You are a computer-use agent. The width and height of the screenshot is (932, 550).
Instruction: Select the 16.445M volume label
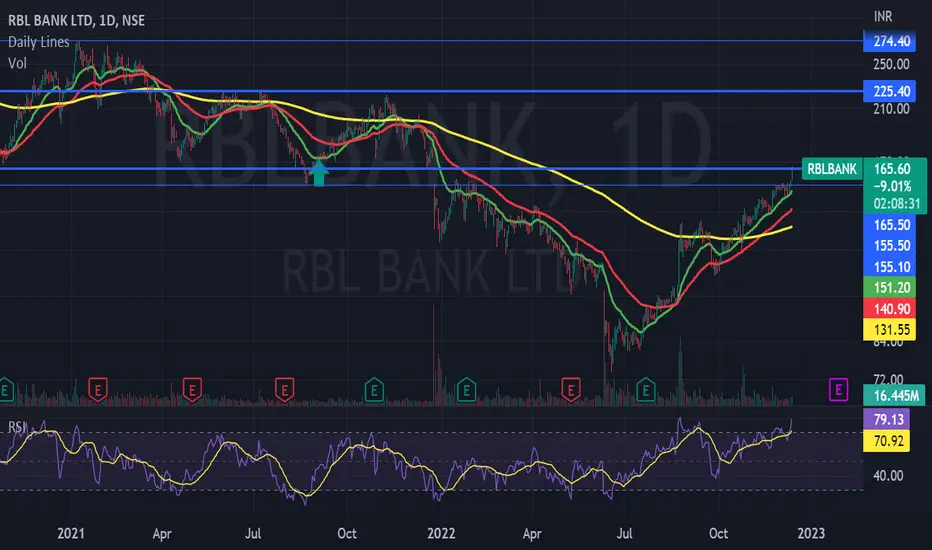pos(895,395)
